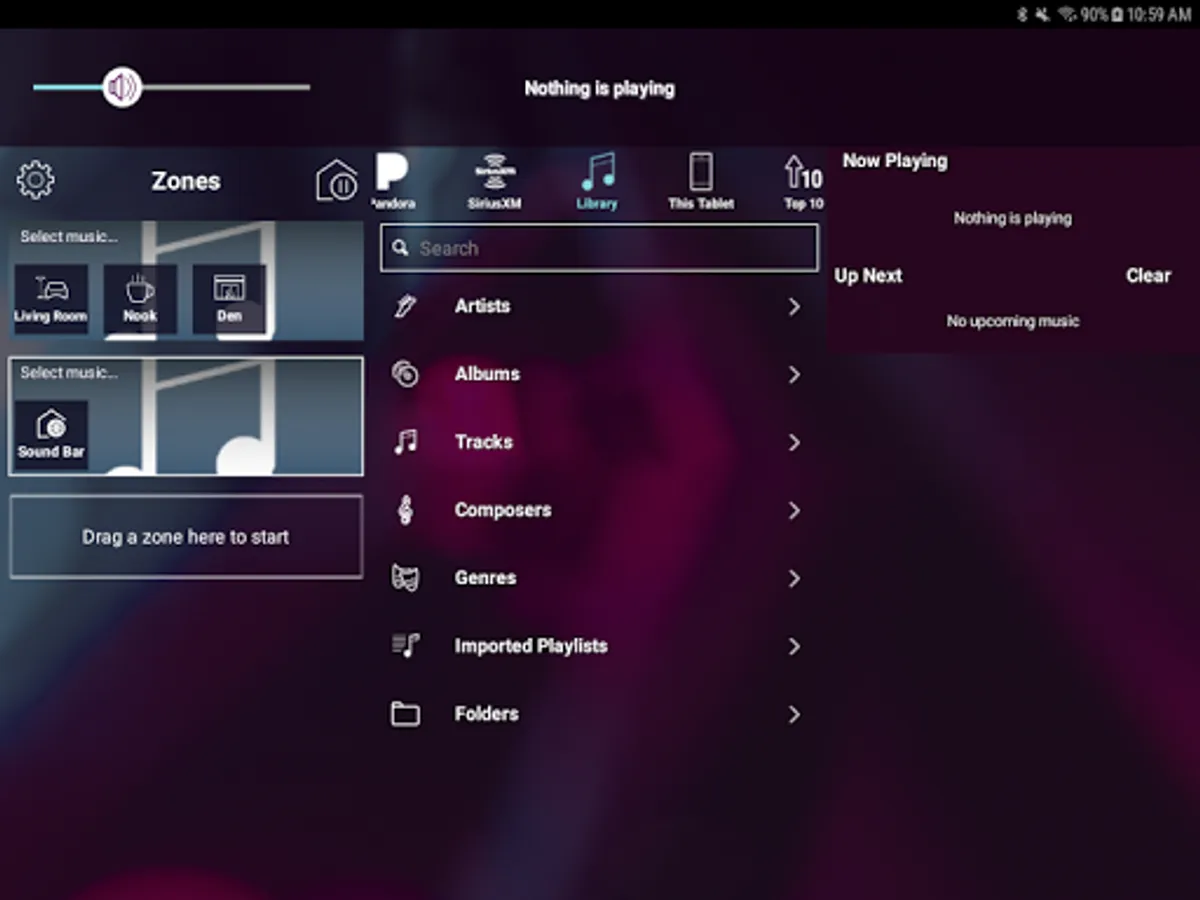Click the Composers treble clef icon
This screenshot has width=1200, height=900.
tap(405, 510)
